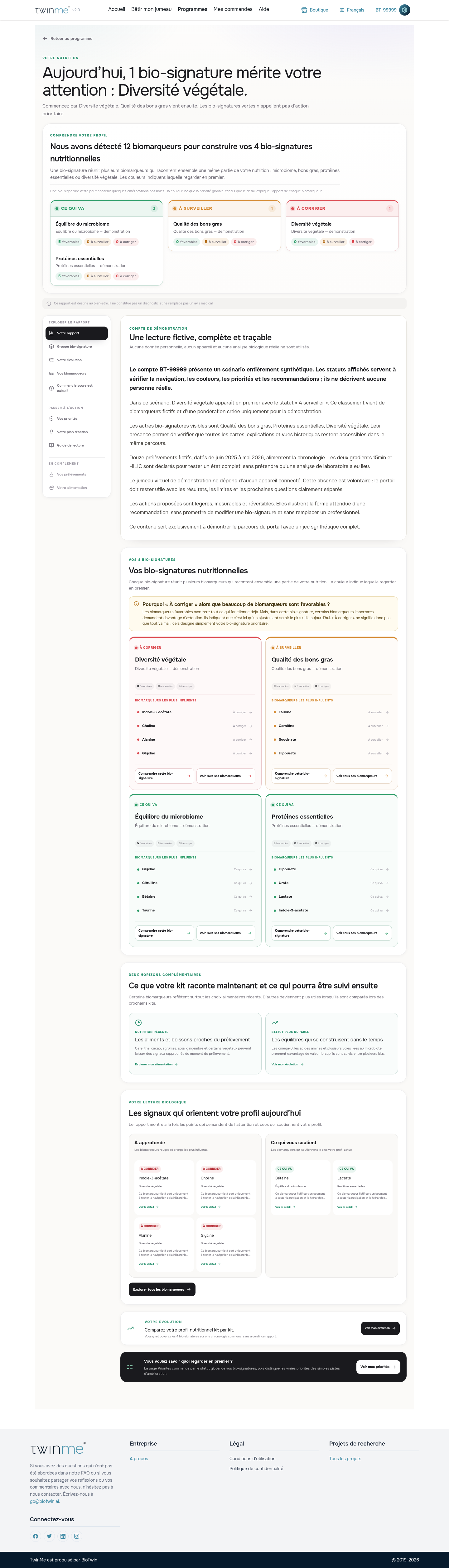Open the Boutique shop icon link
The height and width of the screenshot is (1568, 449).
304,10
